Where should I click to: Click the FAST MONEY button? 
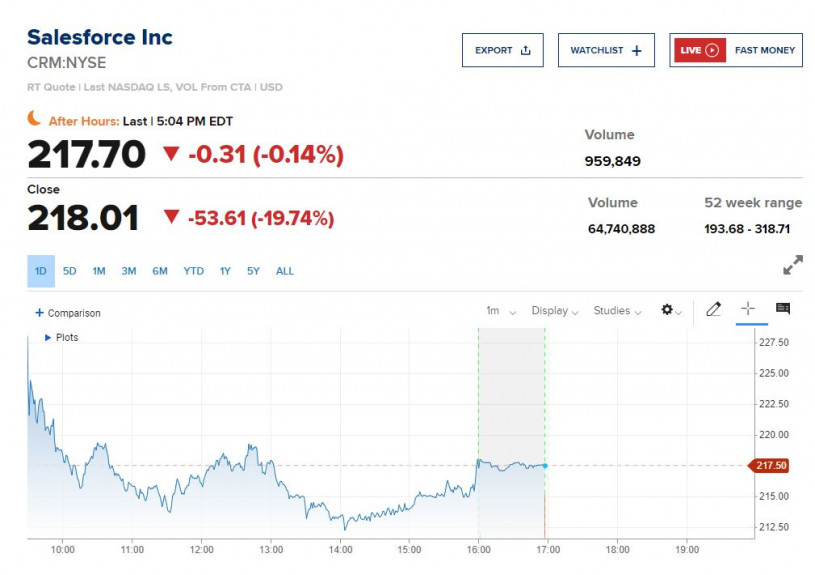point(765,50)
